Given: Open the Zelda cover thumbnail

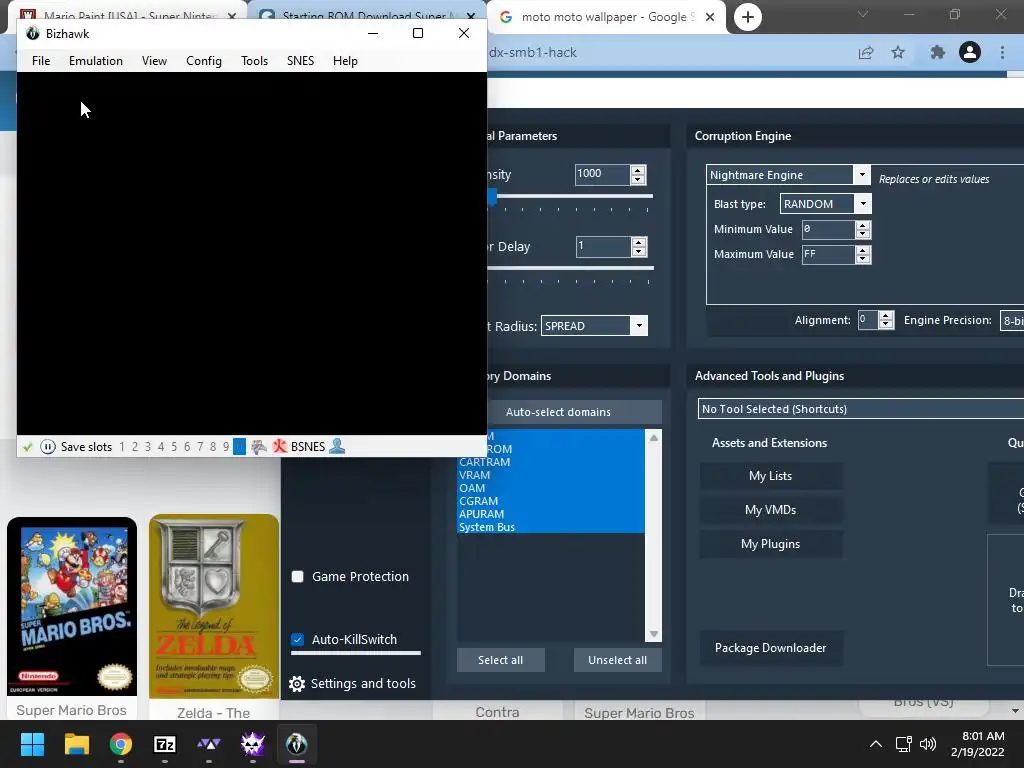Looking at the screenshot, I should pyautogui.click(x=214, y=606).
